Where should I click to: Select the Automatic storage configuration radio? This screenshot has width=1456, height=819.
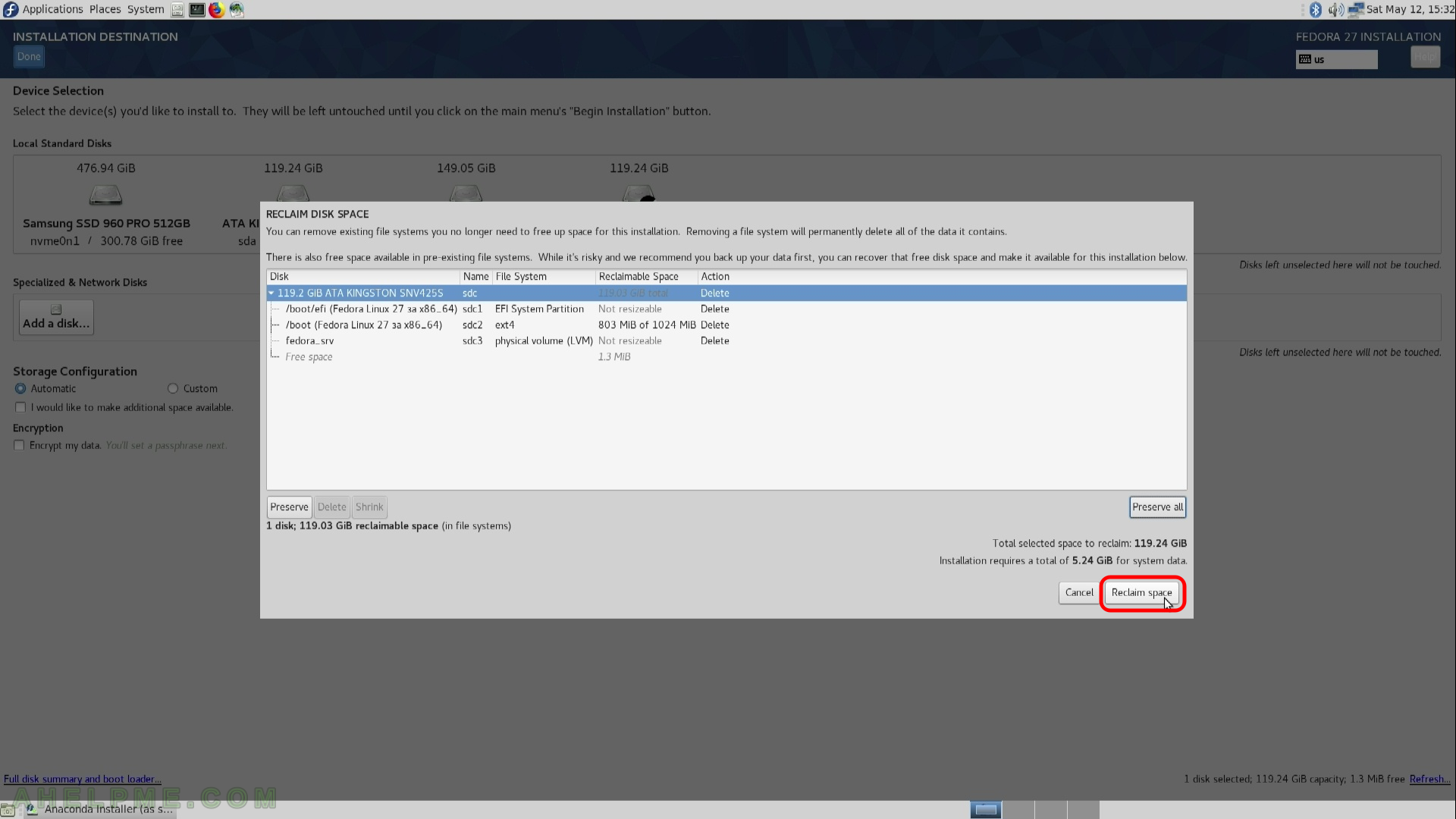20,388
